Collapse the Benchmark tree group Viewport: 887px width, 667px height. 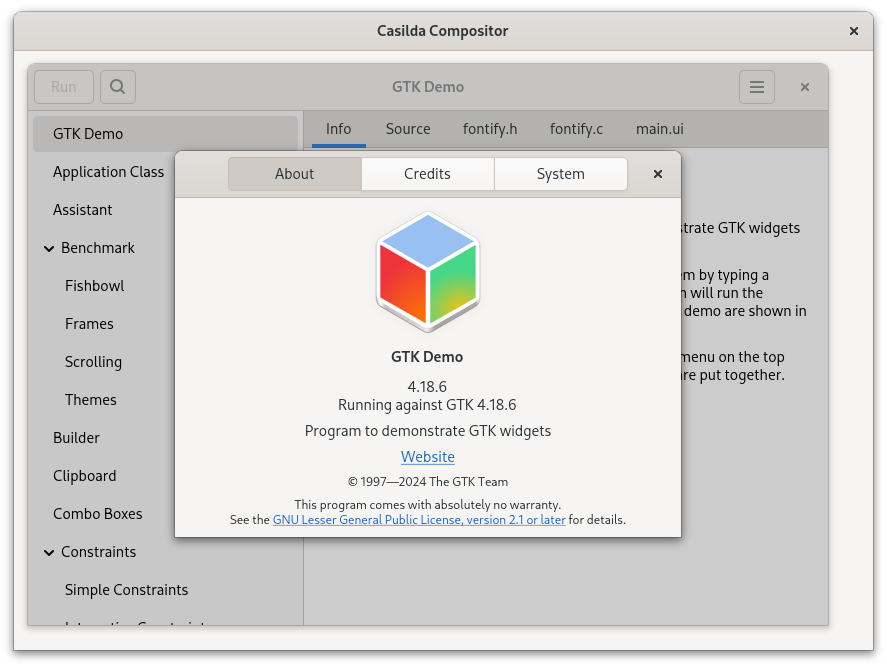click(x=49, y=248)
